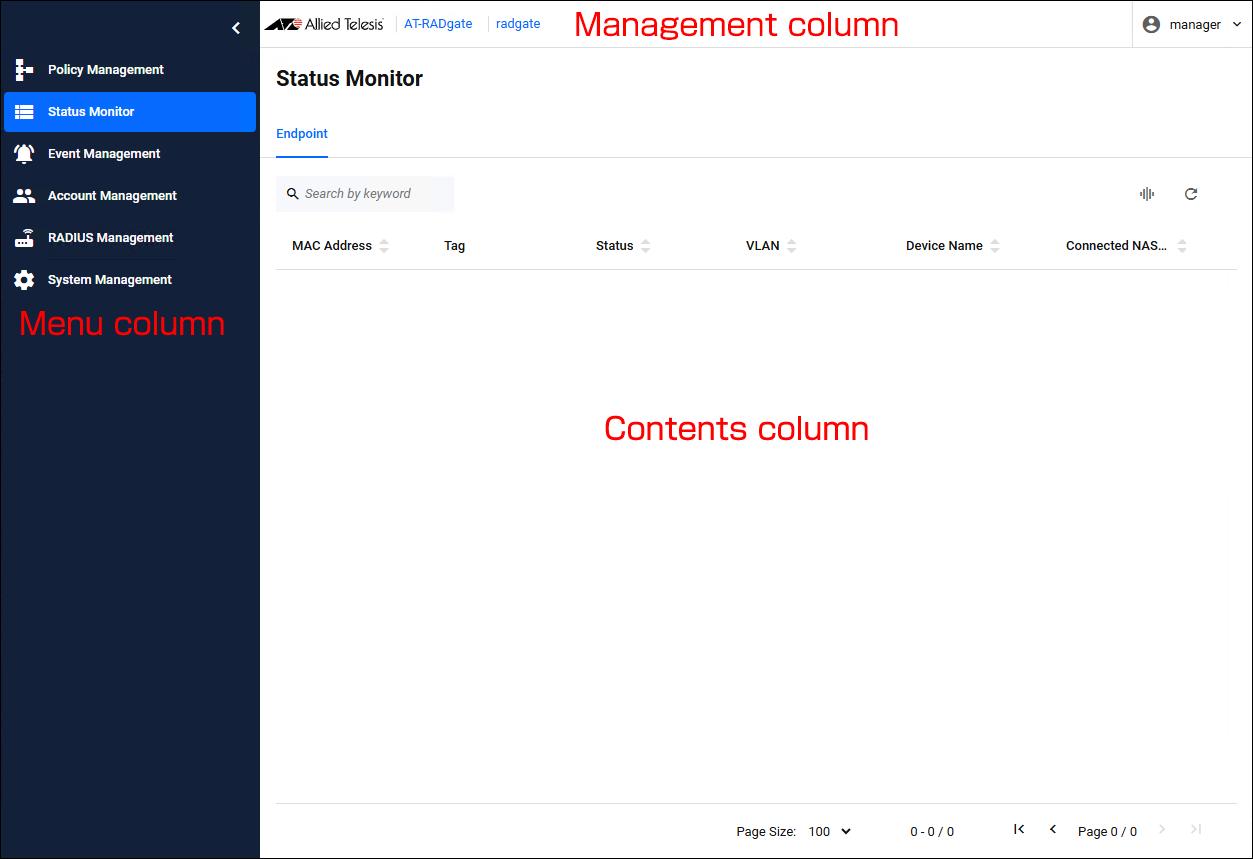Click the radgate hostname link
Image resolution: width=1253 pixels, height=859 pixels.
pyautogui.click(x=518, y=24)
